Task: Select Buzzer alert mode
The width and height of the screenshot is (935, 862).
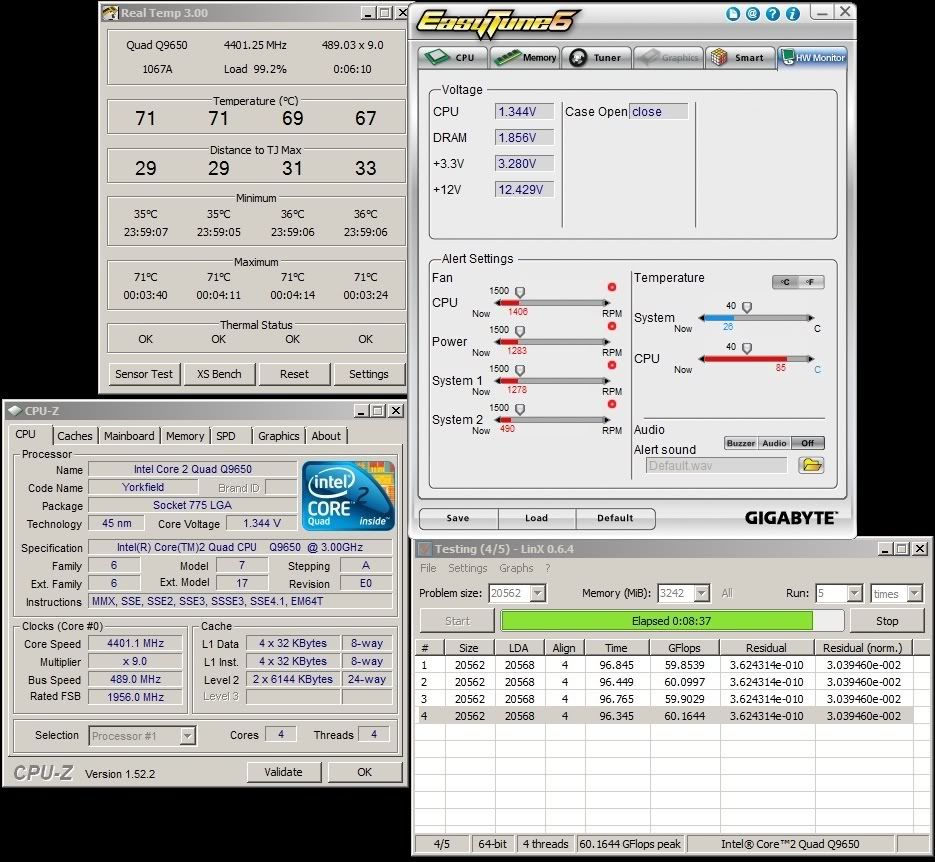Action: [x=741, y=443]
